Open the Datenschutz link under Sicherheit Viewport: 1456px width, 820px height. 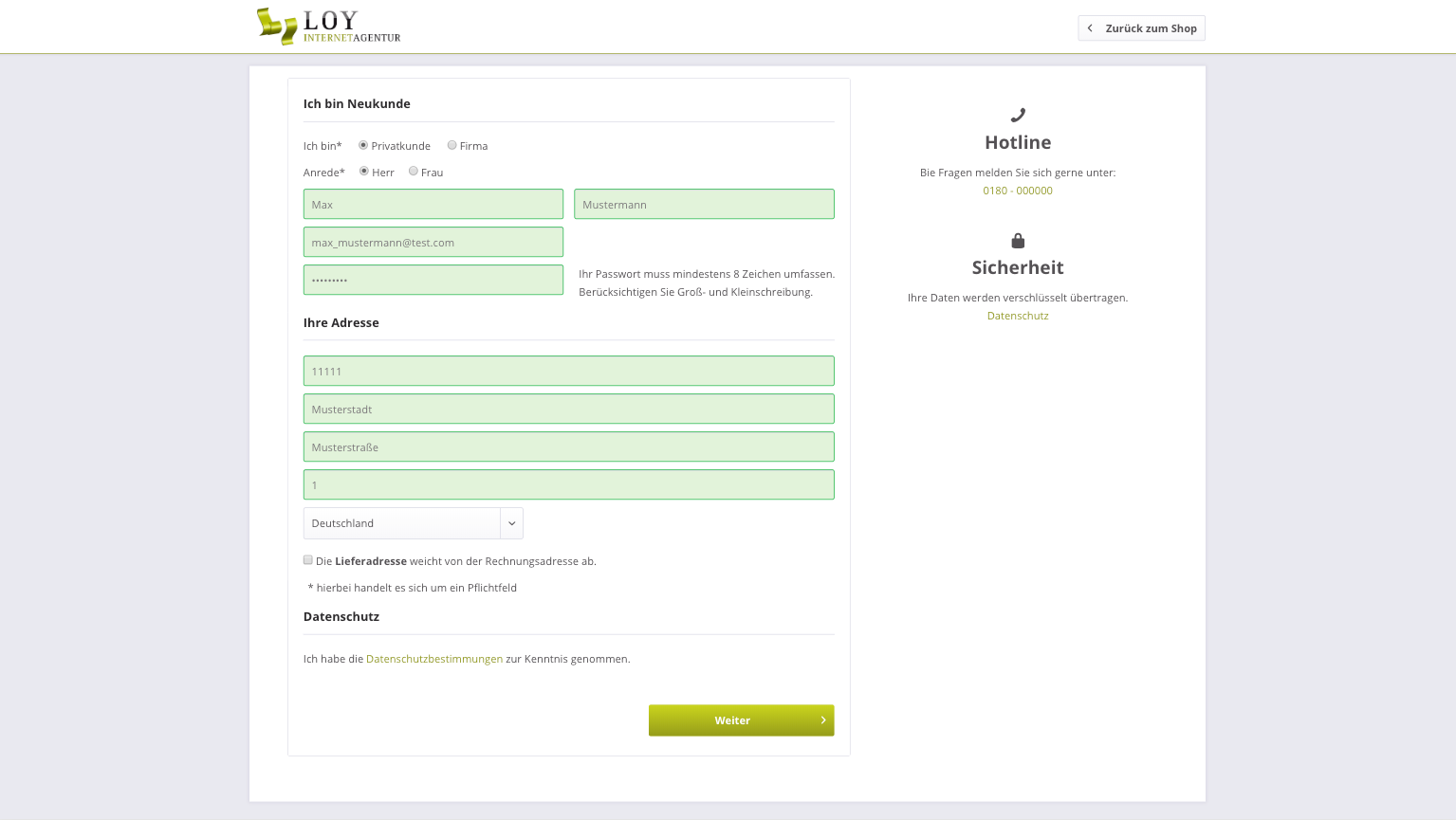(1018, 316)
